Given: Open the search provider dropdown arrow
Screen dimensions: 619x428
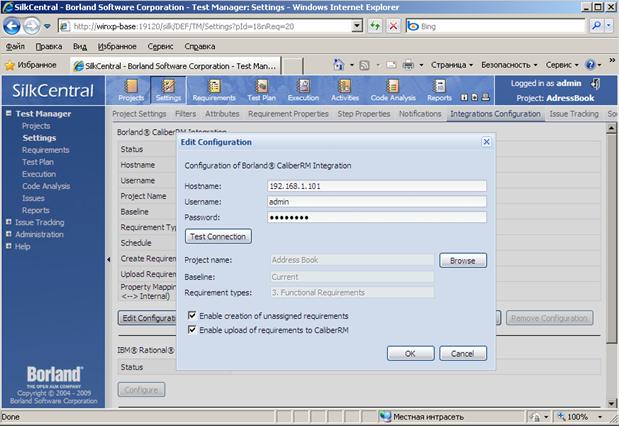Looking at the screenshot, I should 609,26.
